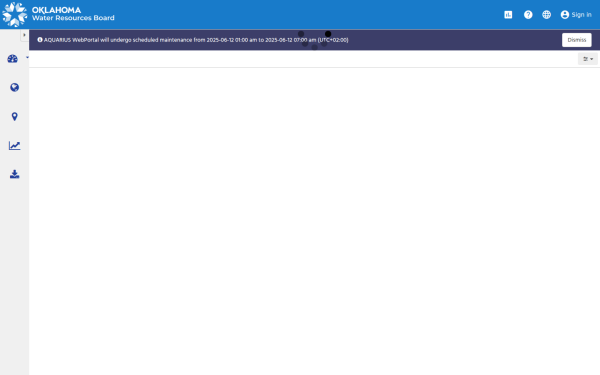Open the locations pin icon in sidebar
Image resolution: width=600 pixels, height=375 pixels.
coord(15,117)
